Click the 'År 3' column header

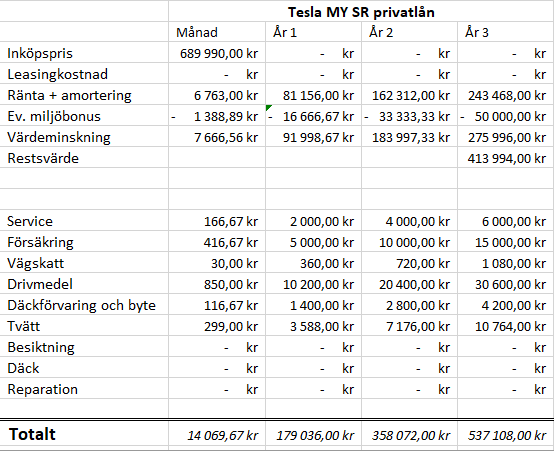[x=506, y=32]
